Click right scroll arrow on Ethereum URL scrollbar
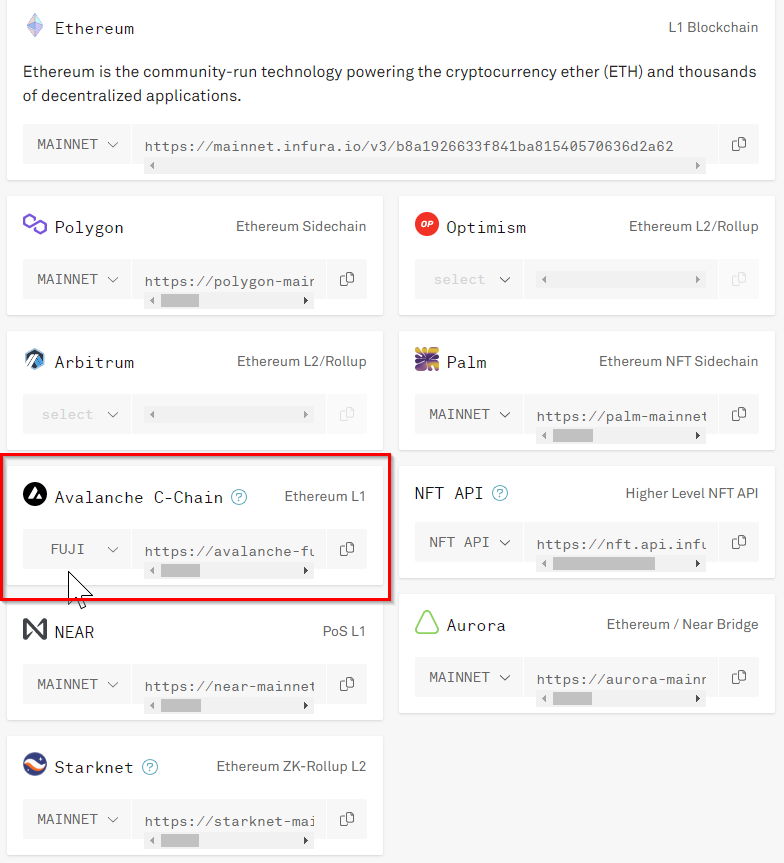This screenshot has width=784, height=863. coord(698,166)
